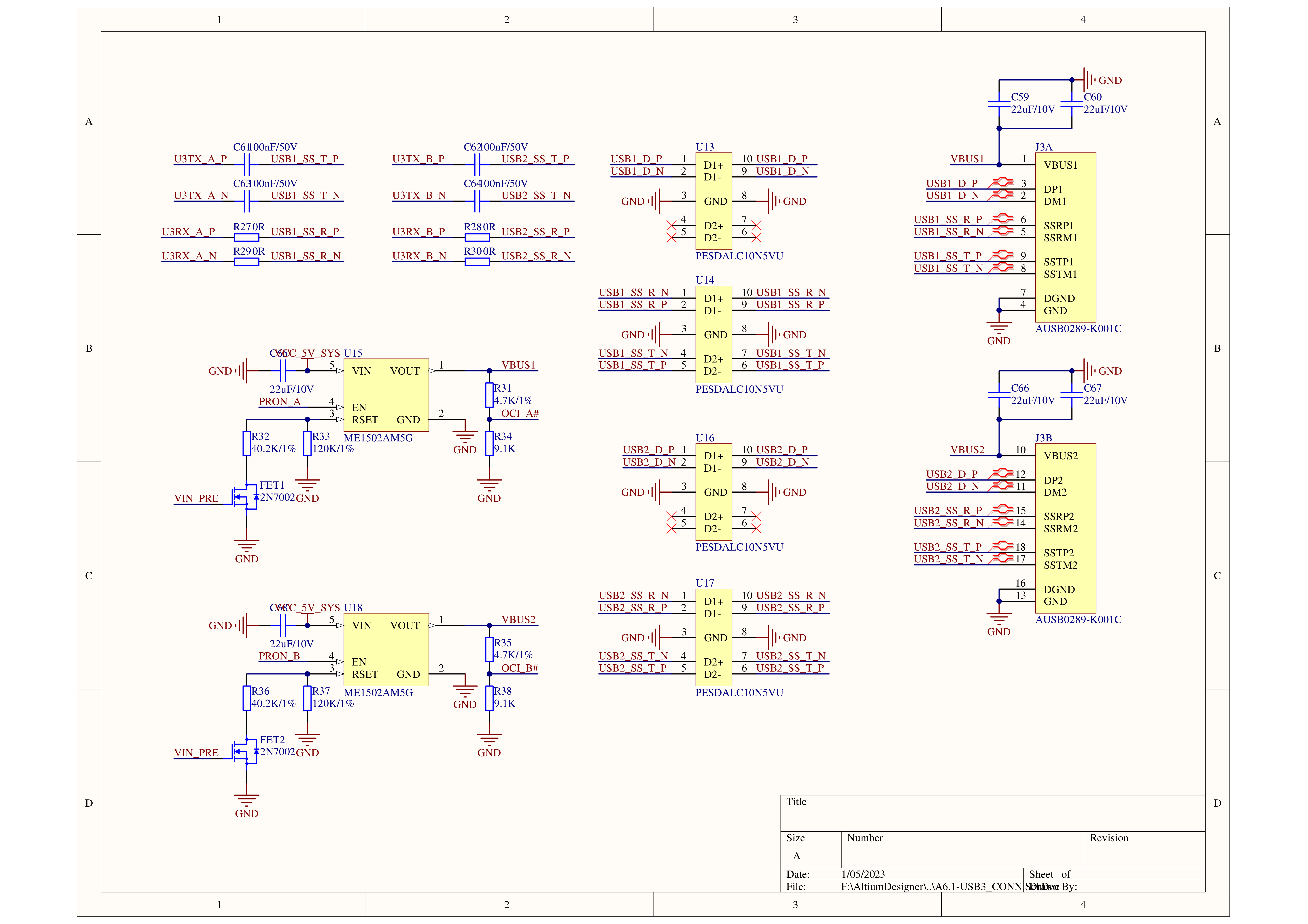The image size is (1308, 924).
Task: Select the R32 40.2K resistor symbol
Action: tap(247, 443)
